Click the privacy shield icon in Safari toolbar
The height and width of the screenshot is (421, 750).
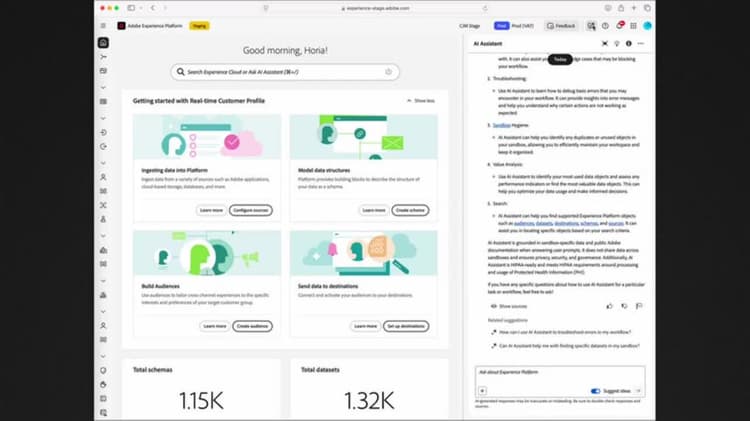pyautogui.click(x=266, y=8)
